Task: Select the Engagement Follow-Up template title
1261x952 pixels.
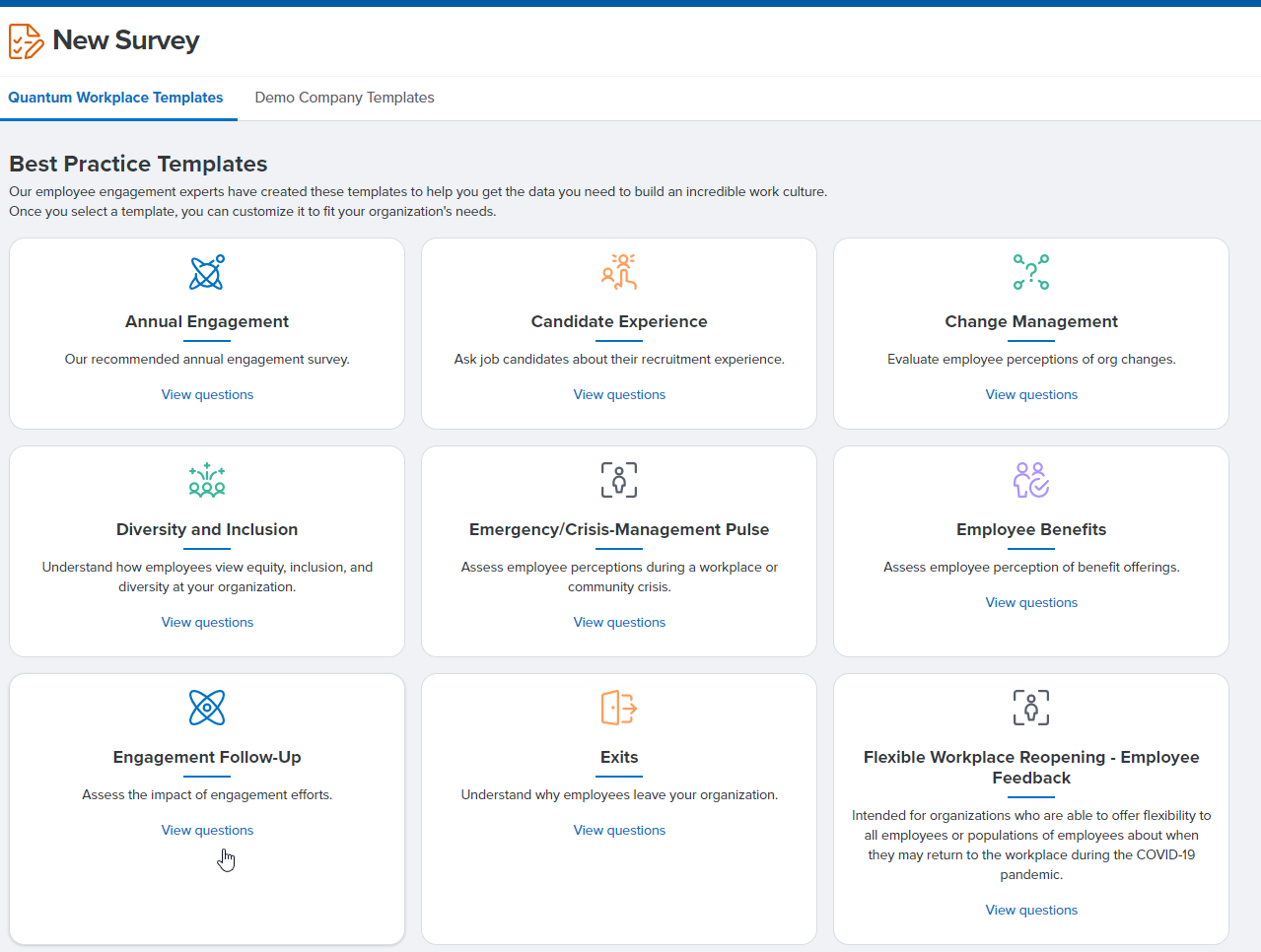Action: coord(207,757)
